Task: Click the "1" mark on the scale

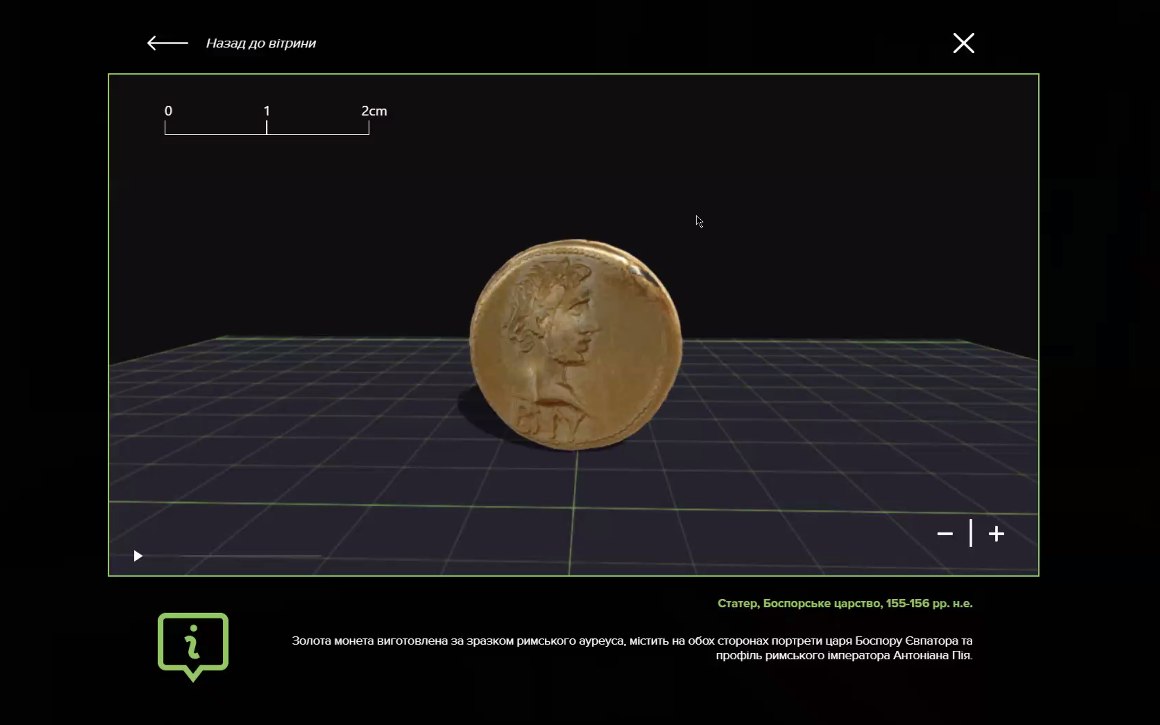Action: point(266,111)
